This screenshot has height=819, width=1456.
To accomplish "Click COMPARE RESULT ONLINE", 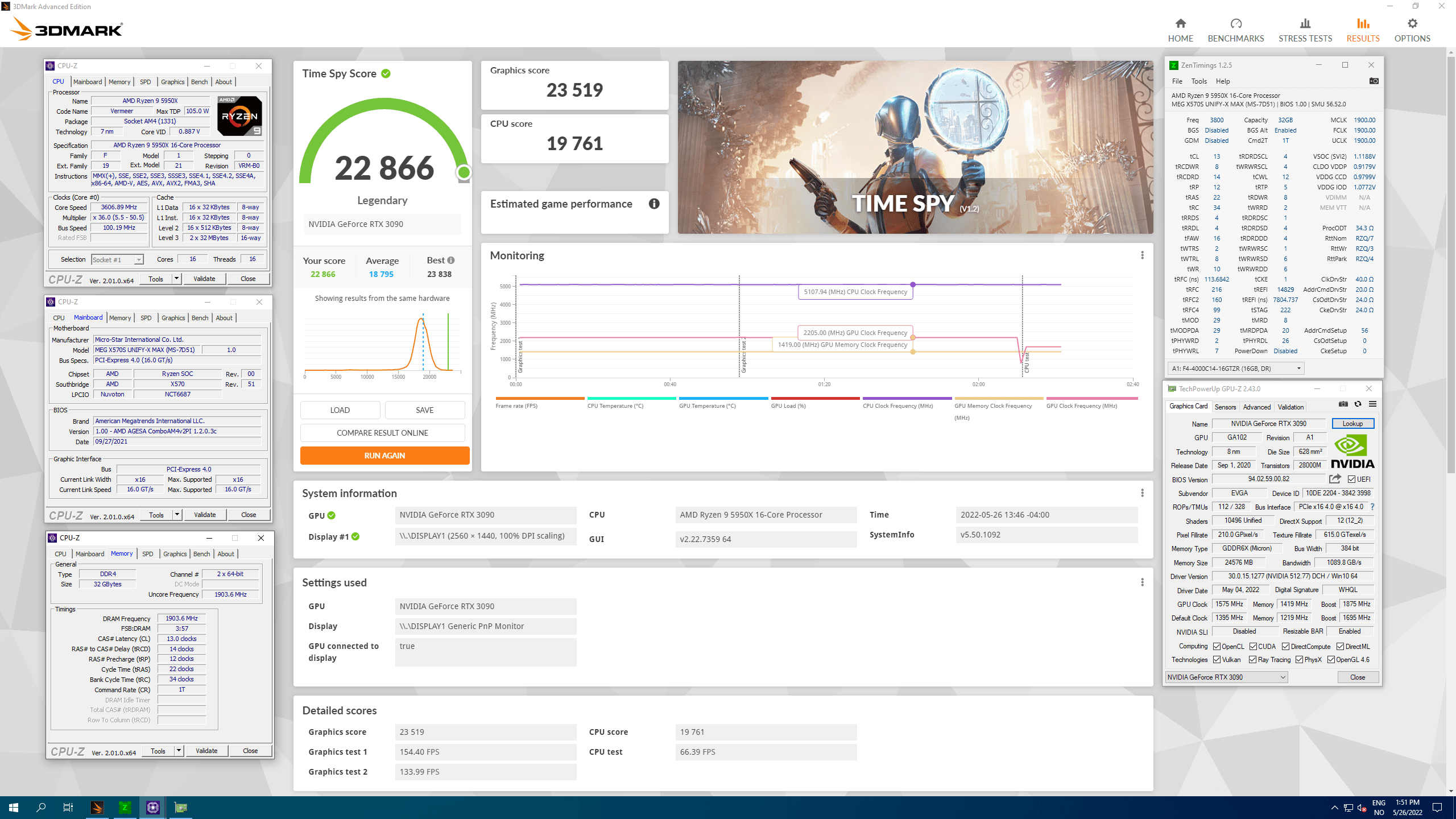I will (x=382, y=433).
